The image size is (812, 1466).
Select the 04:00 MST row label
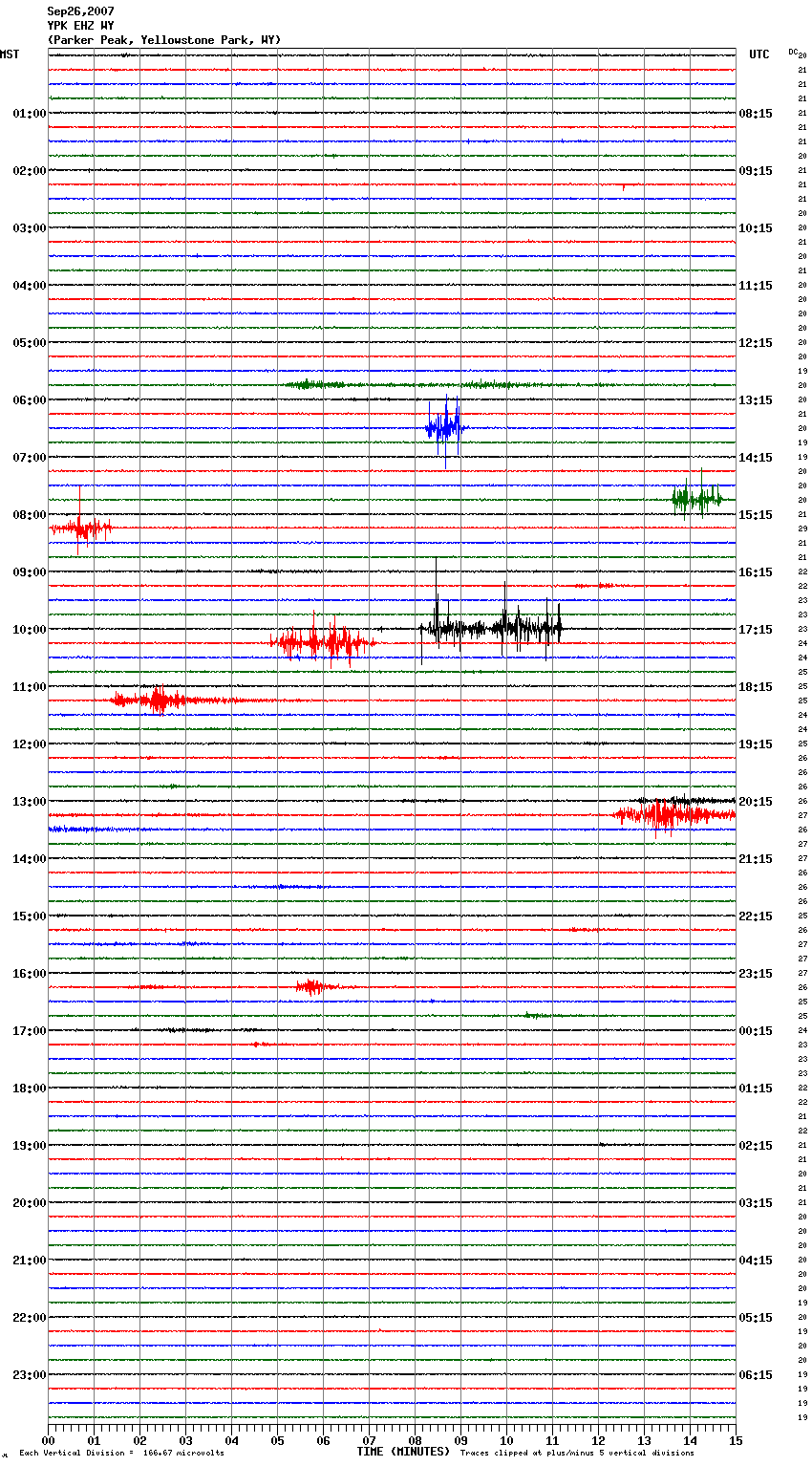coord(29,286)
